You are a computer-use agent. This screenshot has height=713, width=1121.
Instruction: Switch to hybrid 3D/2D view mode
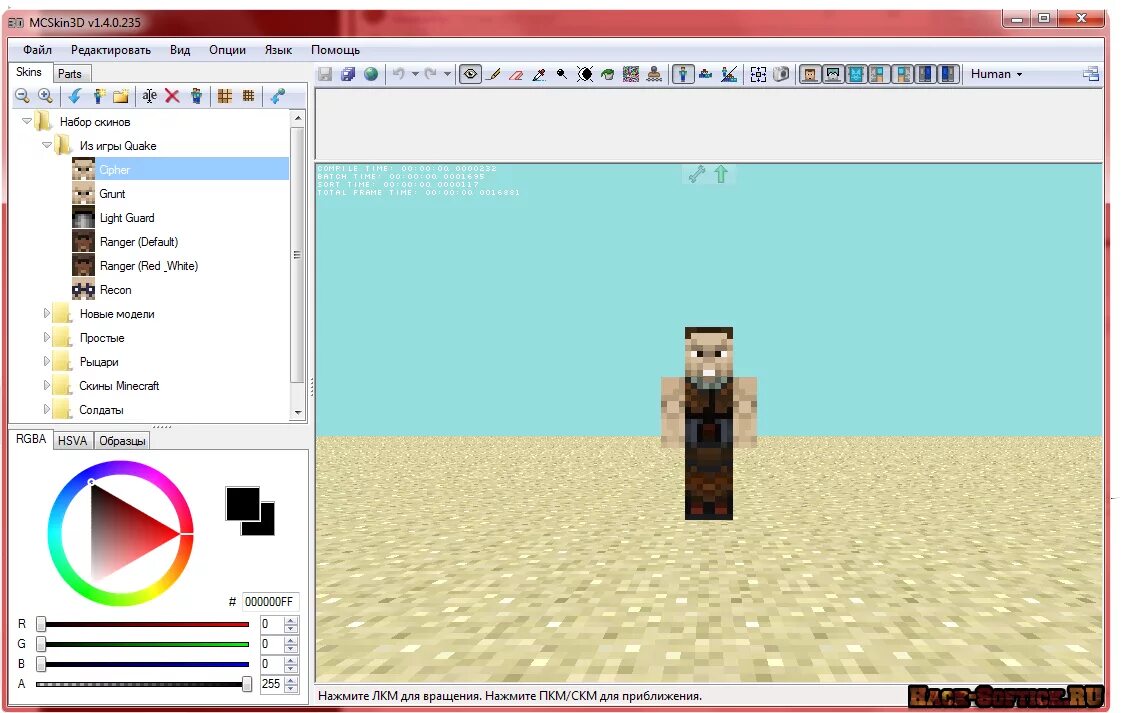pyautogui.click(x=729, y=74)
